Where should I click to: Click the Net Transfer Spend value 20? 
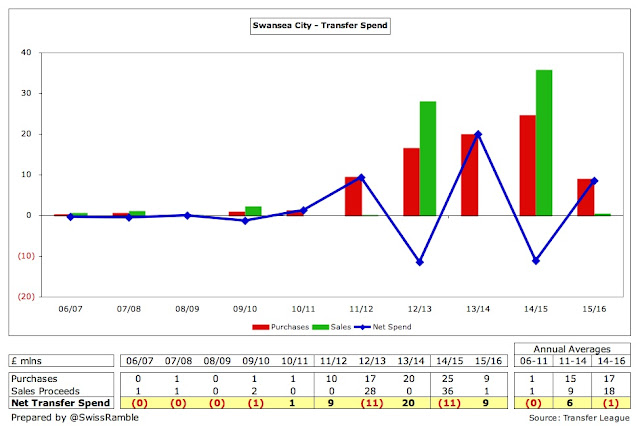click(409, 403)
